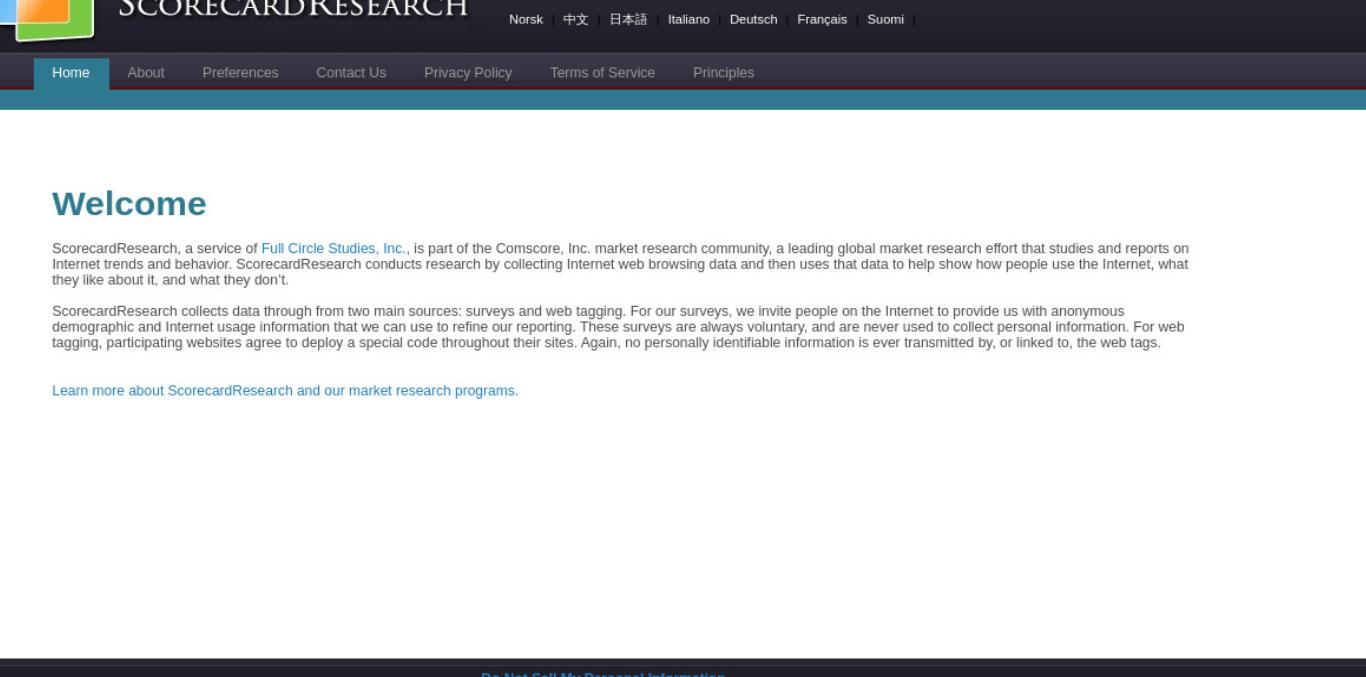1366x677 pixels.
Task: Switch language to 中文
Action: point(576,19)
